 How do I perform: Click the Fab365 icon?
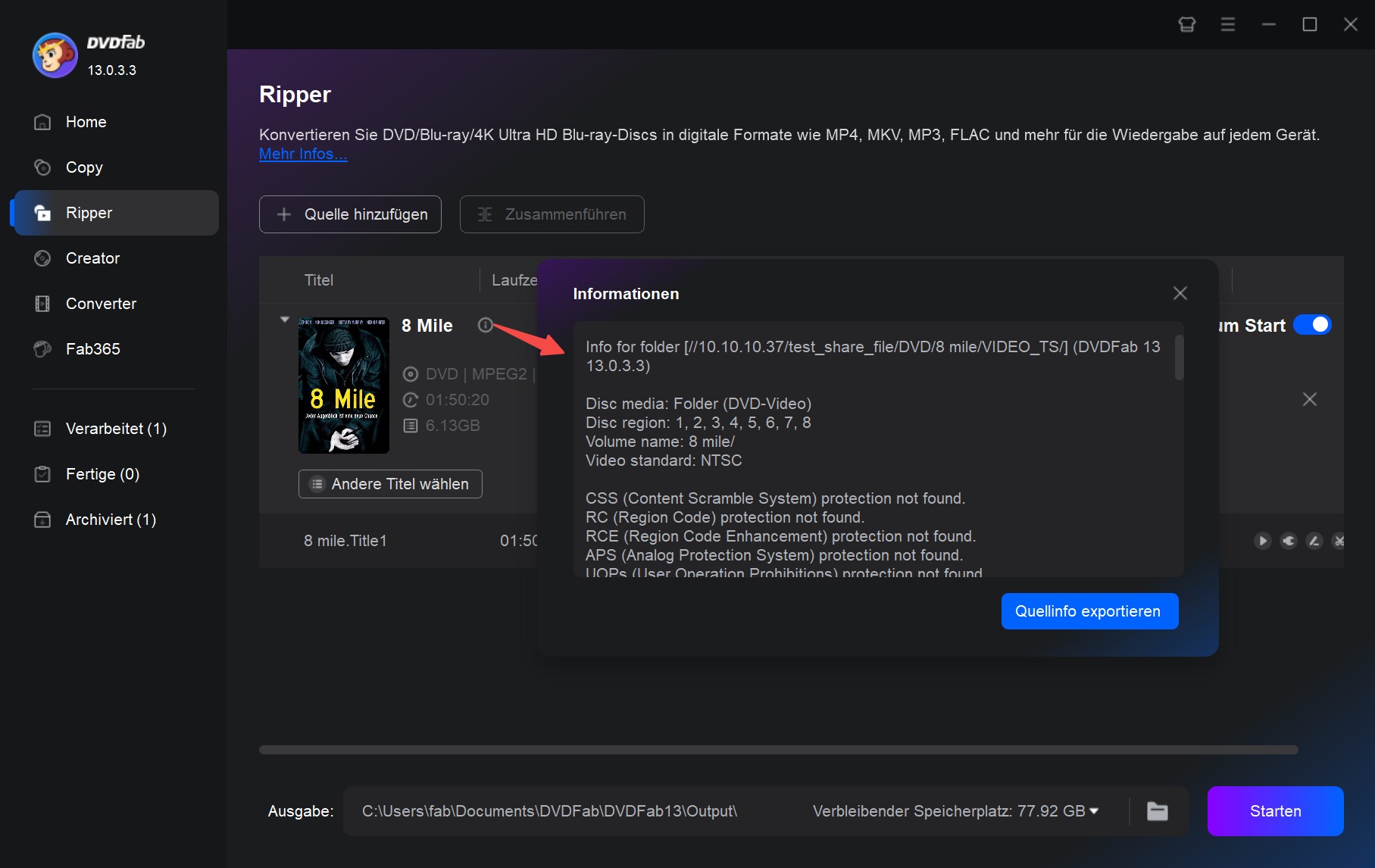click(x=42, y=349)
